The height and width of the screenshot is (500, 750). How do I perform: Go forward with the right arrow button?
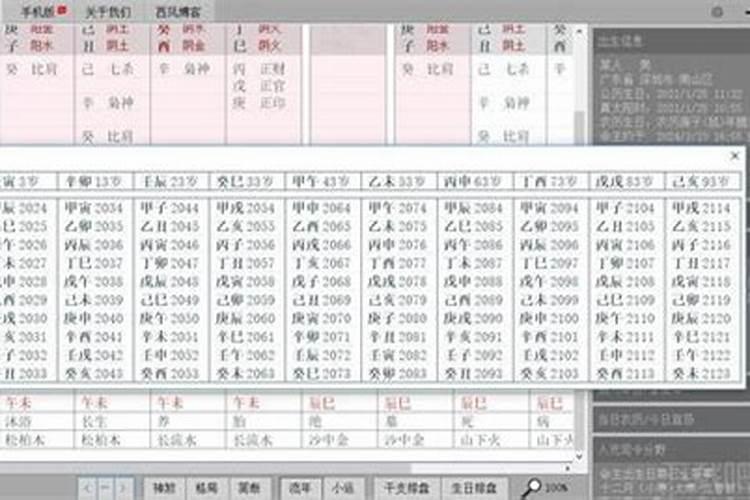point(123,488)
